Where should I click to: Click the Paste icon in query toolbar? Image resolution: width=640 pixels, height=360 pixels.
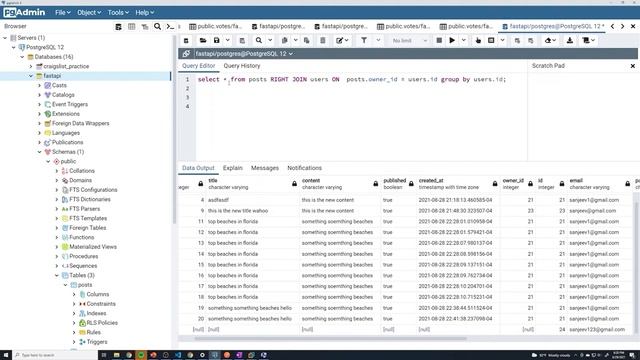pyautogui.click(x=307, y=40)
